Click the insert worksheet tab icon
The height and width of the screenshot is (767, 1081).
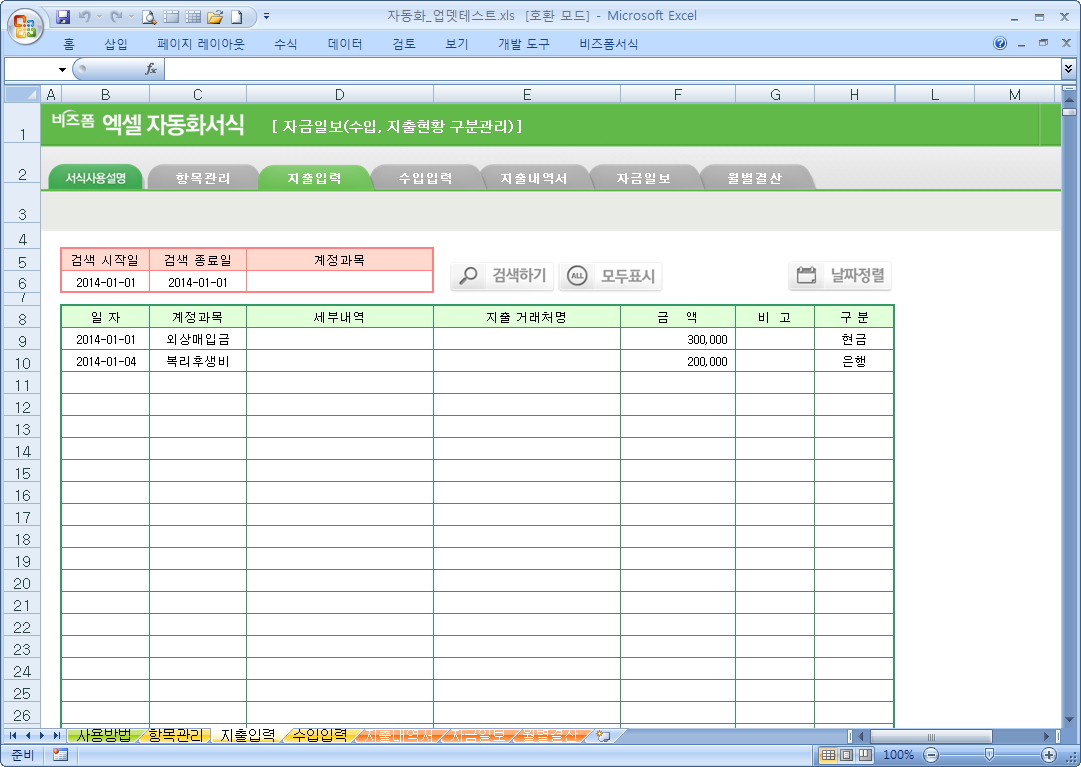[603, 736]
